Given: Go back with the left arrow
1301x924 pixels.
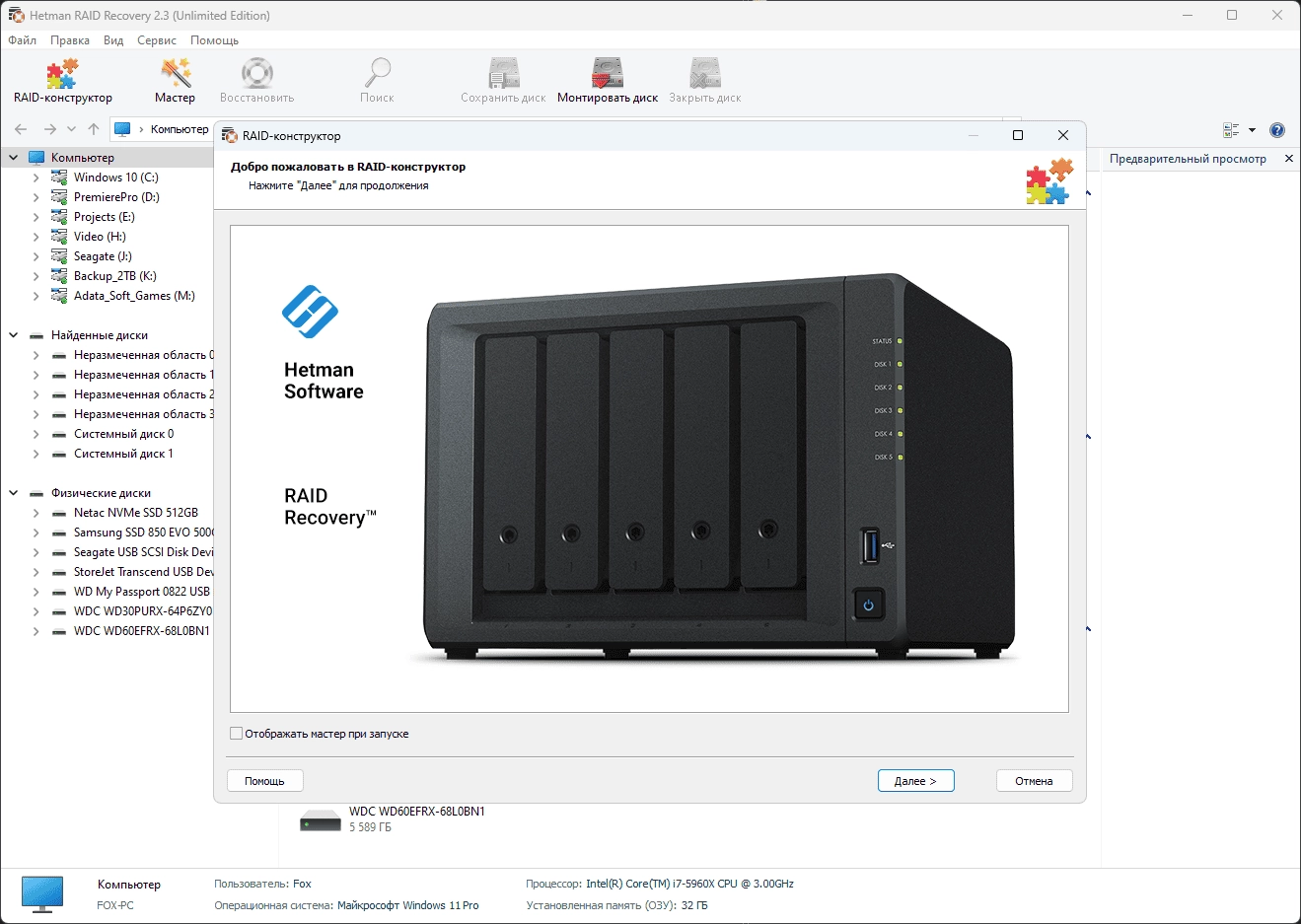Looking at the screenshot, I should point(21,129).
